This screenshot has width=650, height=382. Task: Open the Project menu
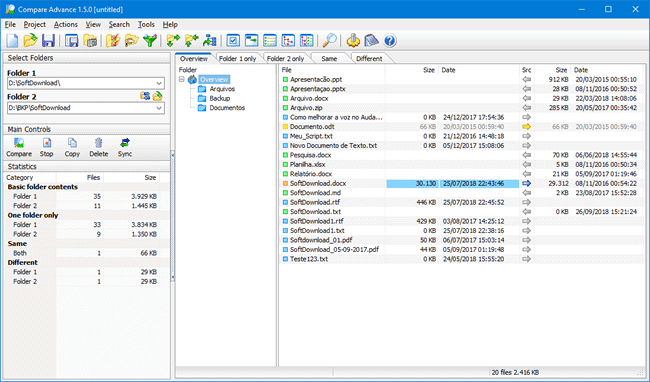[34, 24]
